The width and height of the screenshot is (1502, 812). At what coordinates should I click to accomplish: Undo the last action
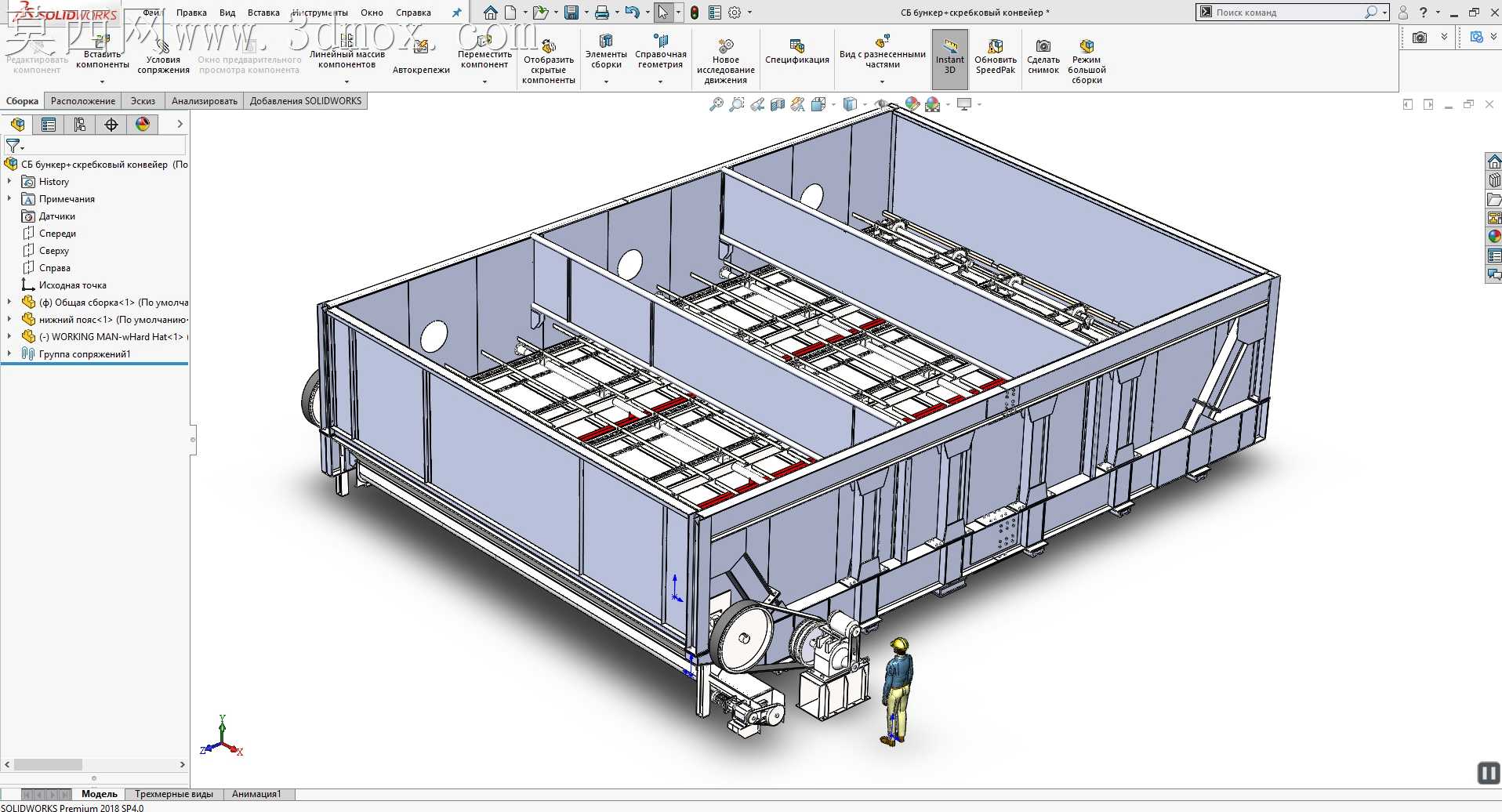[632, 13]
